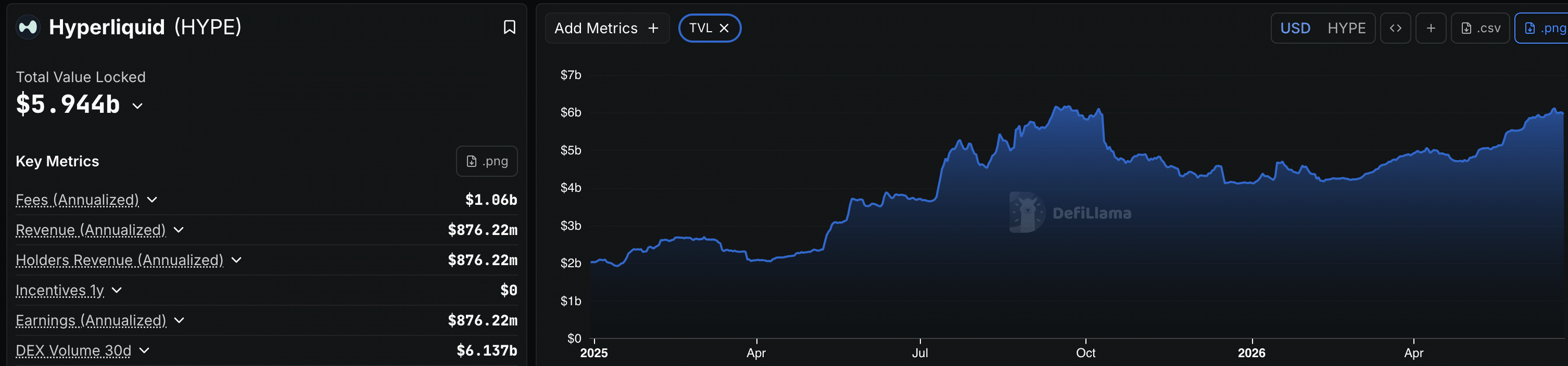Screen dimensions: 1568x366
Task: Download Key Metrics as .png
Action: click(x=487, y=161)
